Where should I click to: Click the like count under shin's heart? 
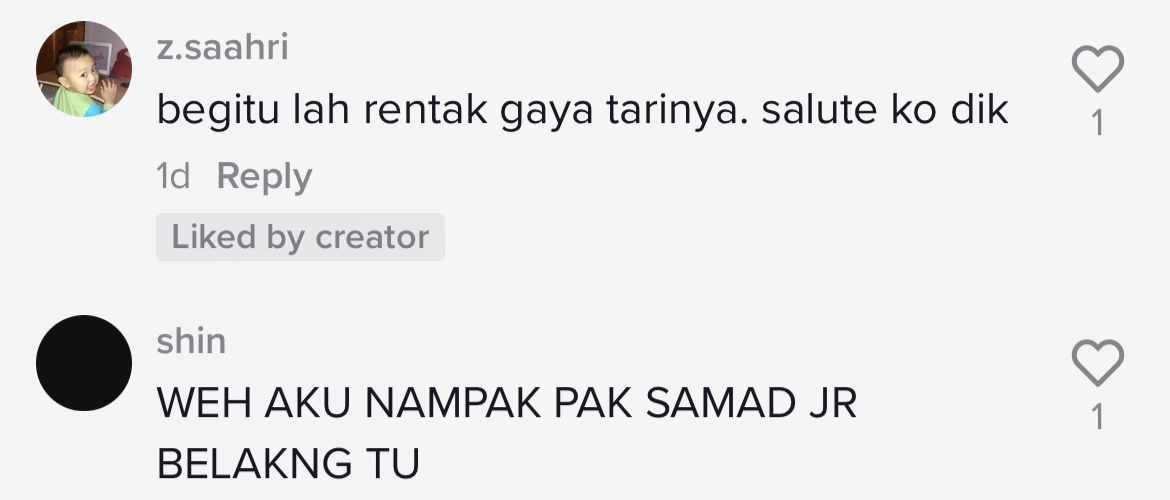[x=1098, y=416]
